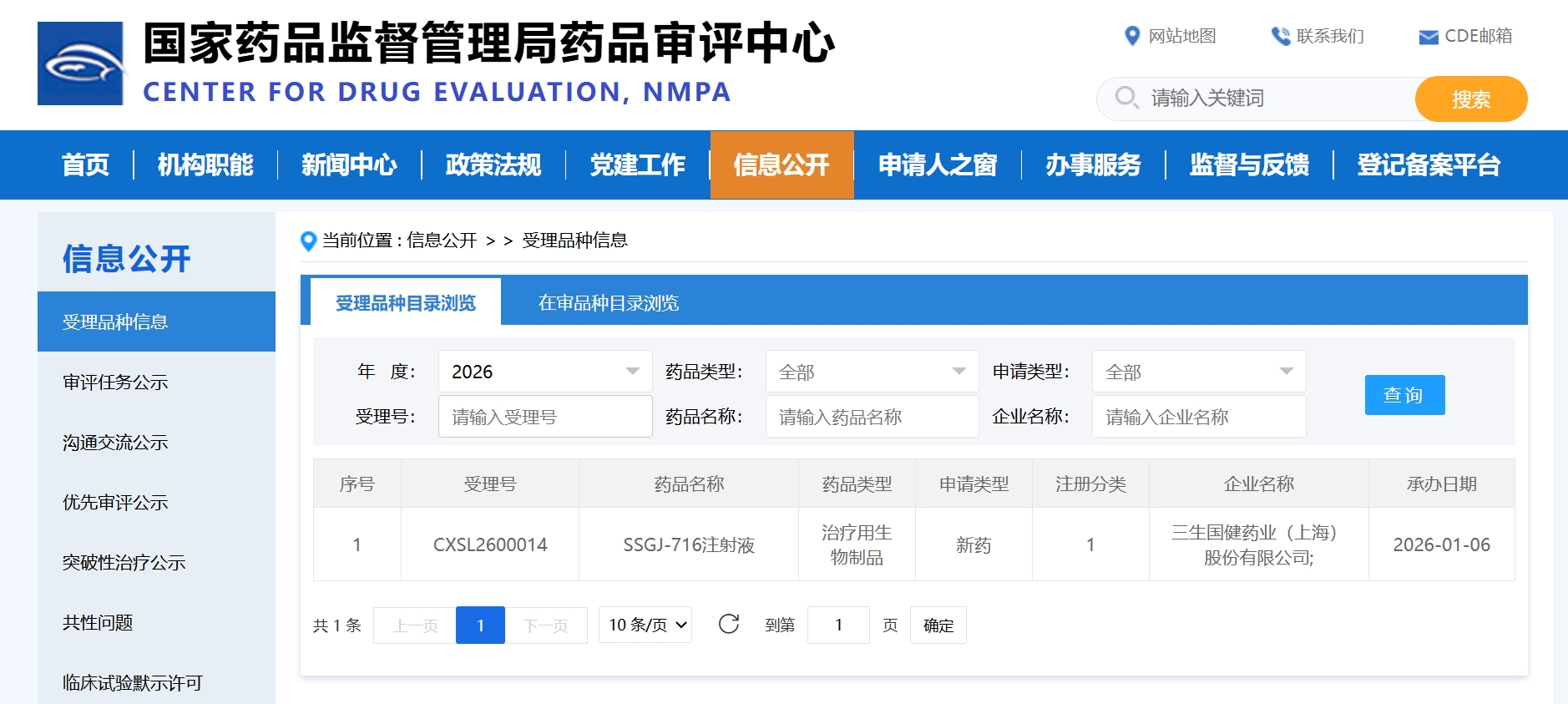1568x704 pixels.
Task: Click the 企业名称 input field
Action: click(1199, 416)
